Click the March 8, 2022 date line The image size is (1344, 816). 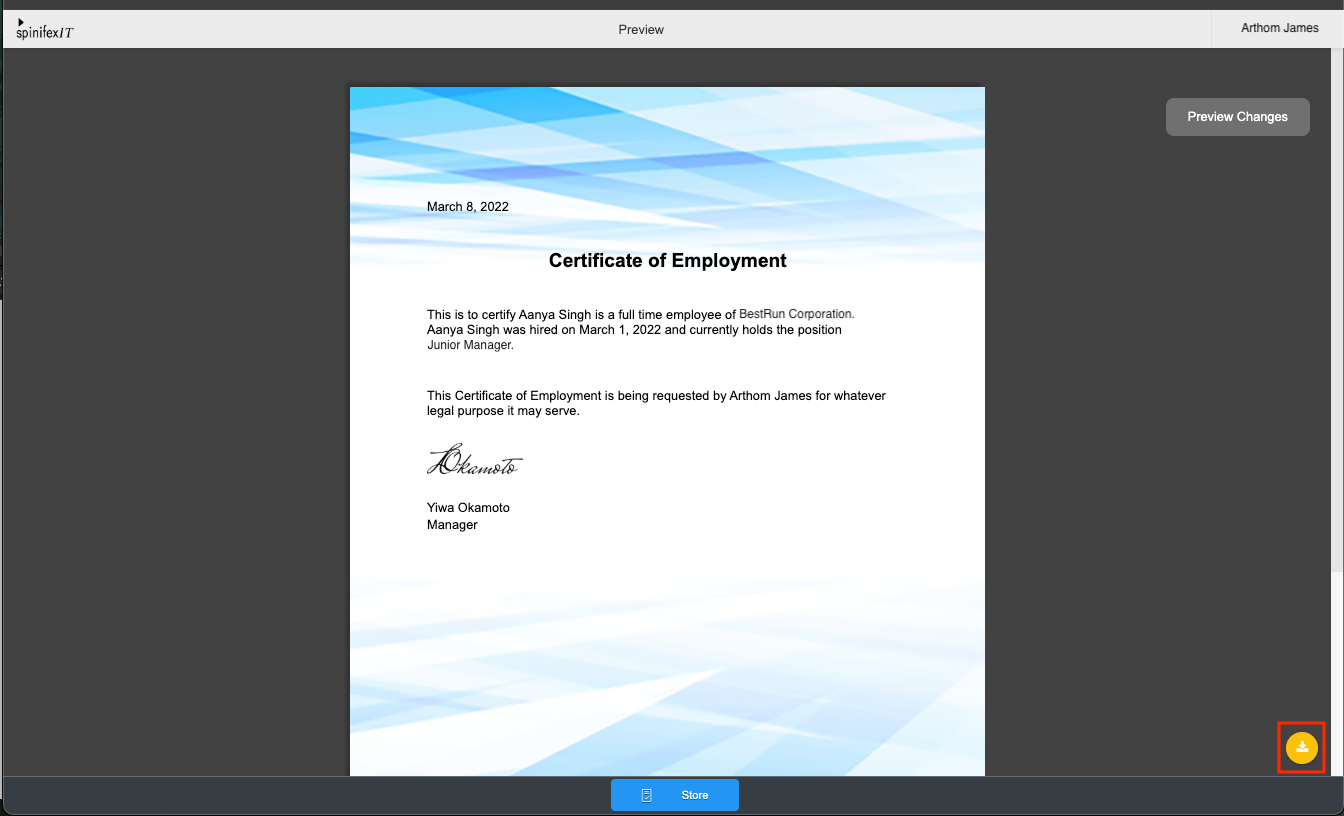pyautogui.click(x=467, y=207)
